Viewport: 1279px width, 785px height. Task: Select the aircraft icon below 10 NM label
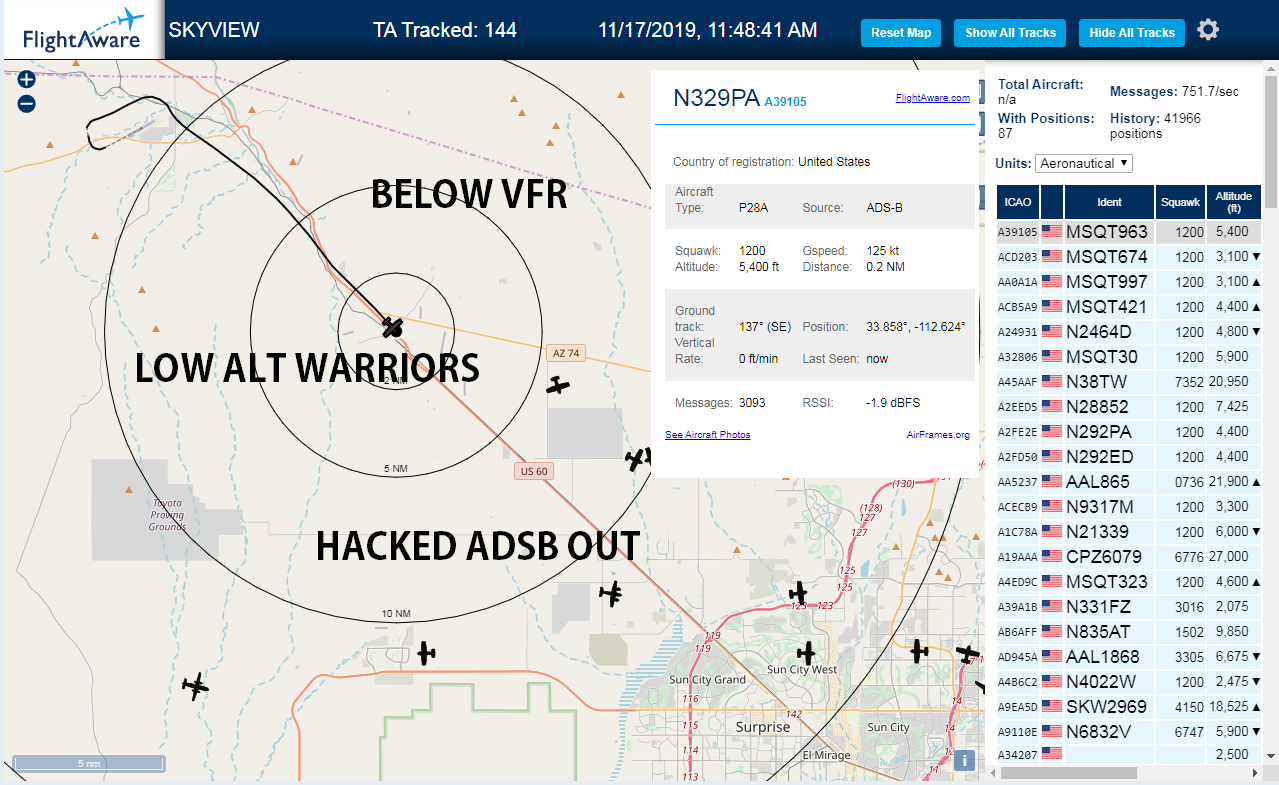(427, 654)
